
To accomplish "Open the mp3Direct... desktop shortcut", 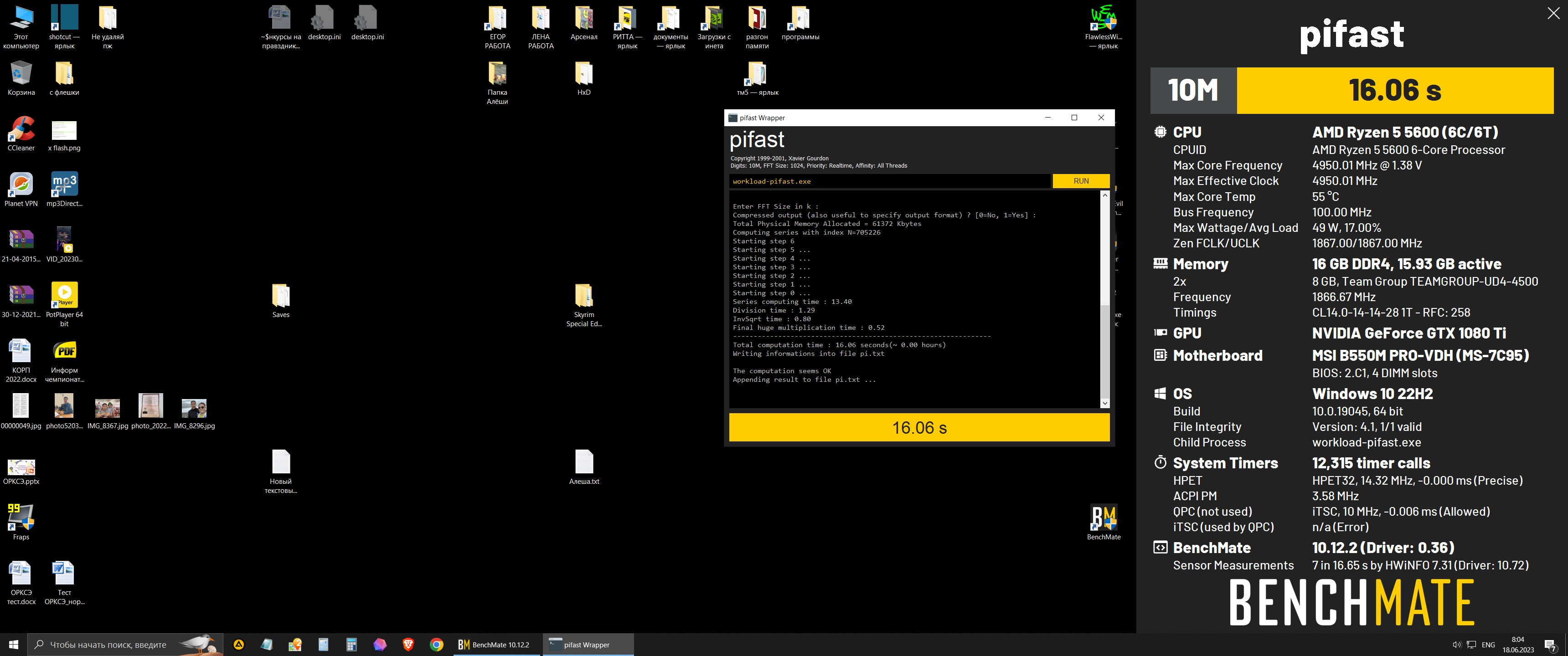I will [64, 189].
